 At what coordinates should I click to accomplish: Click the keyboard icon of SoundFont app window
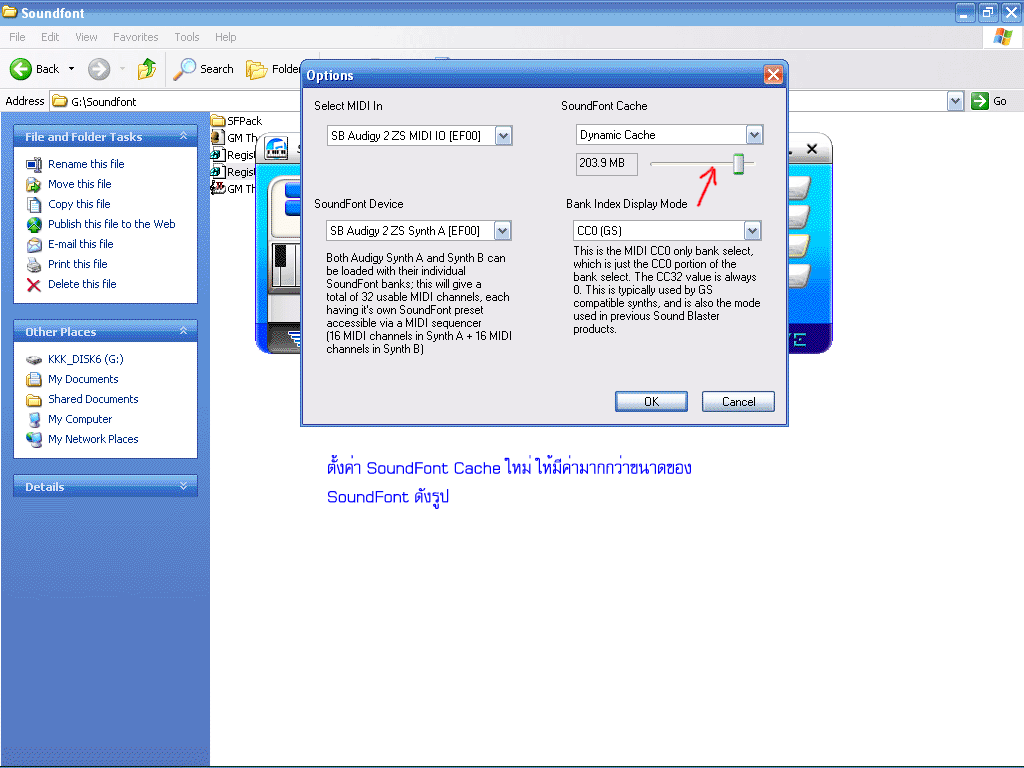[x=276, y=150]
